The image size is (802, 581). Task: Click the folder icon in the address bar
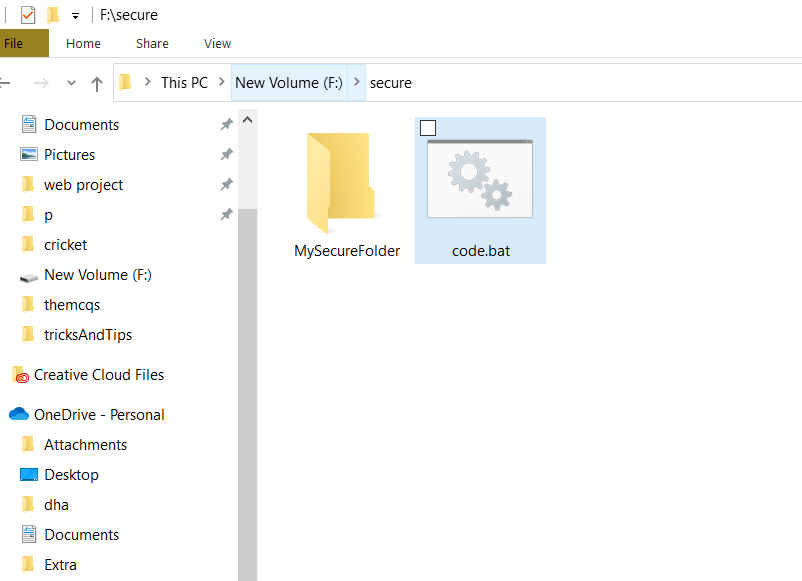click(x=125, y=82)
